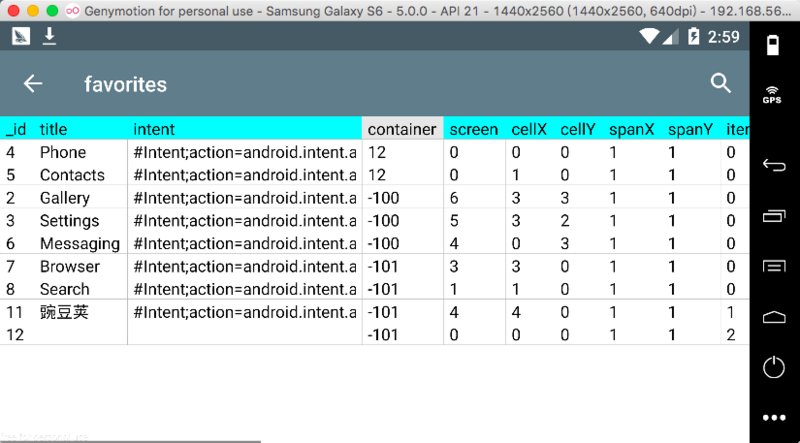Screen dimensions: 800x443
Task: Select the Browser title cell
Action: click(70, 266)
